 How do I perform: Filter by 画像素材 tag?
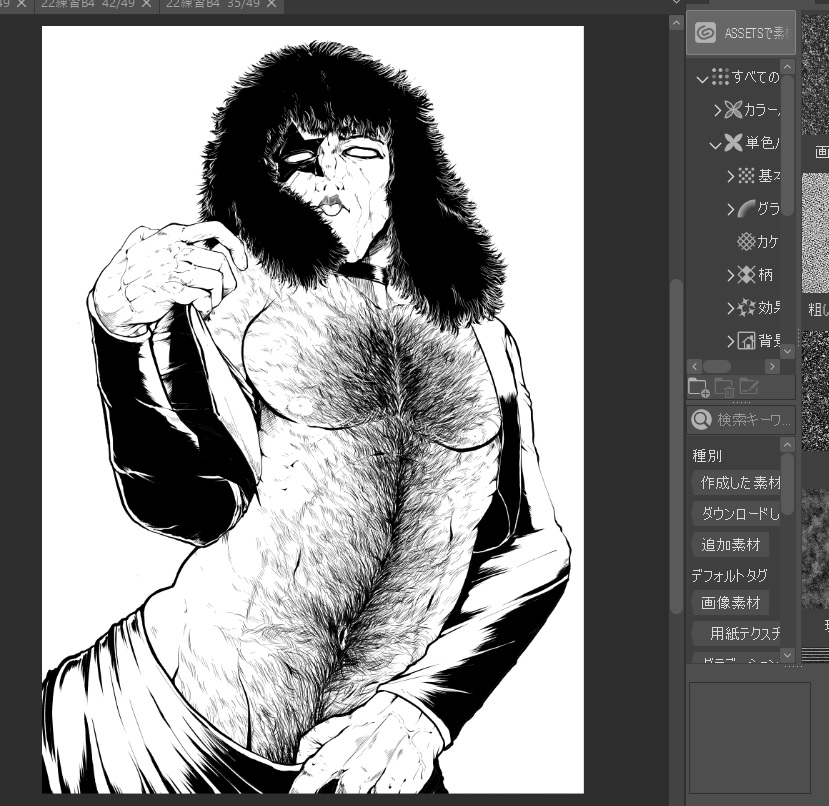click(730, 602)
